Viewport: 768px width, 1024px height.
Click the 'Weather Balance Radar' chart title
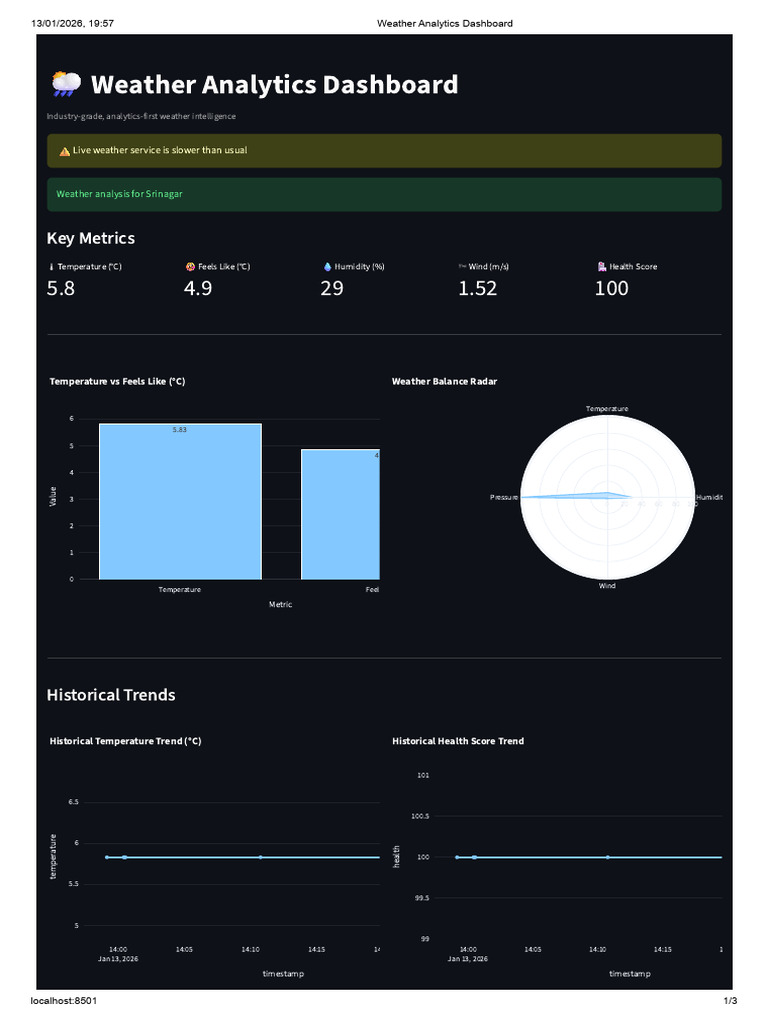tap(444, 381)
